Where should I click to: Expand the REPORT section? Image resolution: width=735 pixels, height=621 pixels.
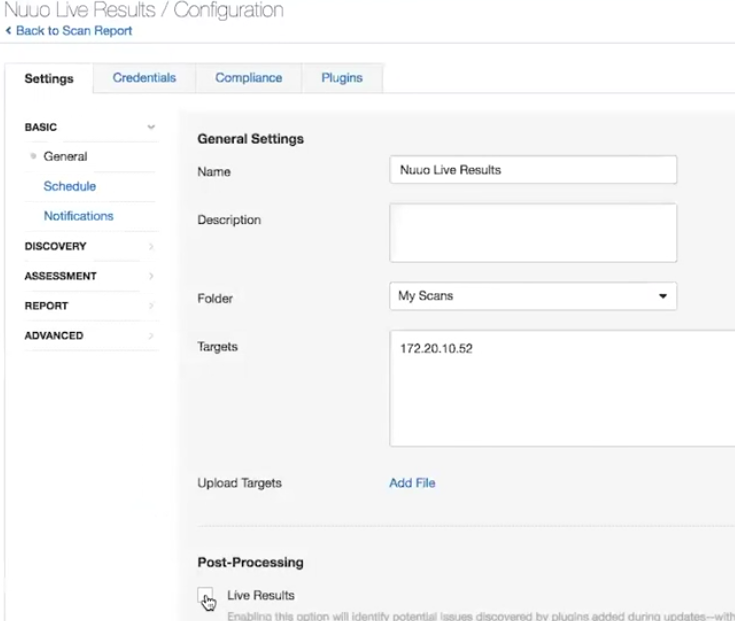point(89,306)
